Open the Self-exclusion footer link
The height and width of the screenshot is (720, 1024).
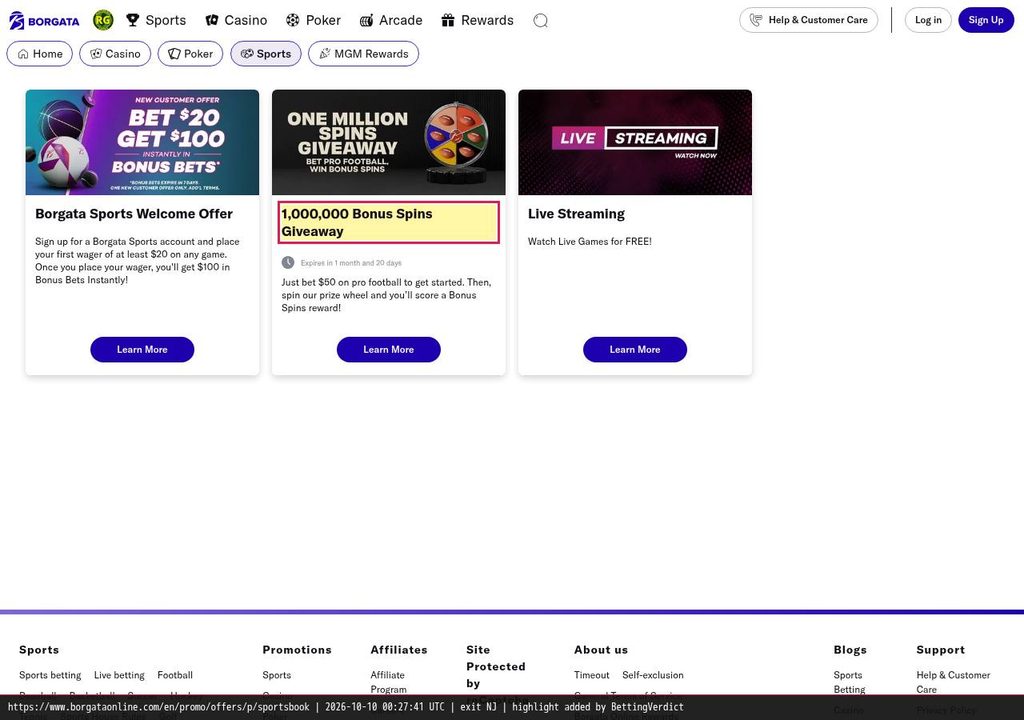pyautogui.click(x=653, y=675)
